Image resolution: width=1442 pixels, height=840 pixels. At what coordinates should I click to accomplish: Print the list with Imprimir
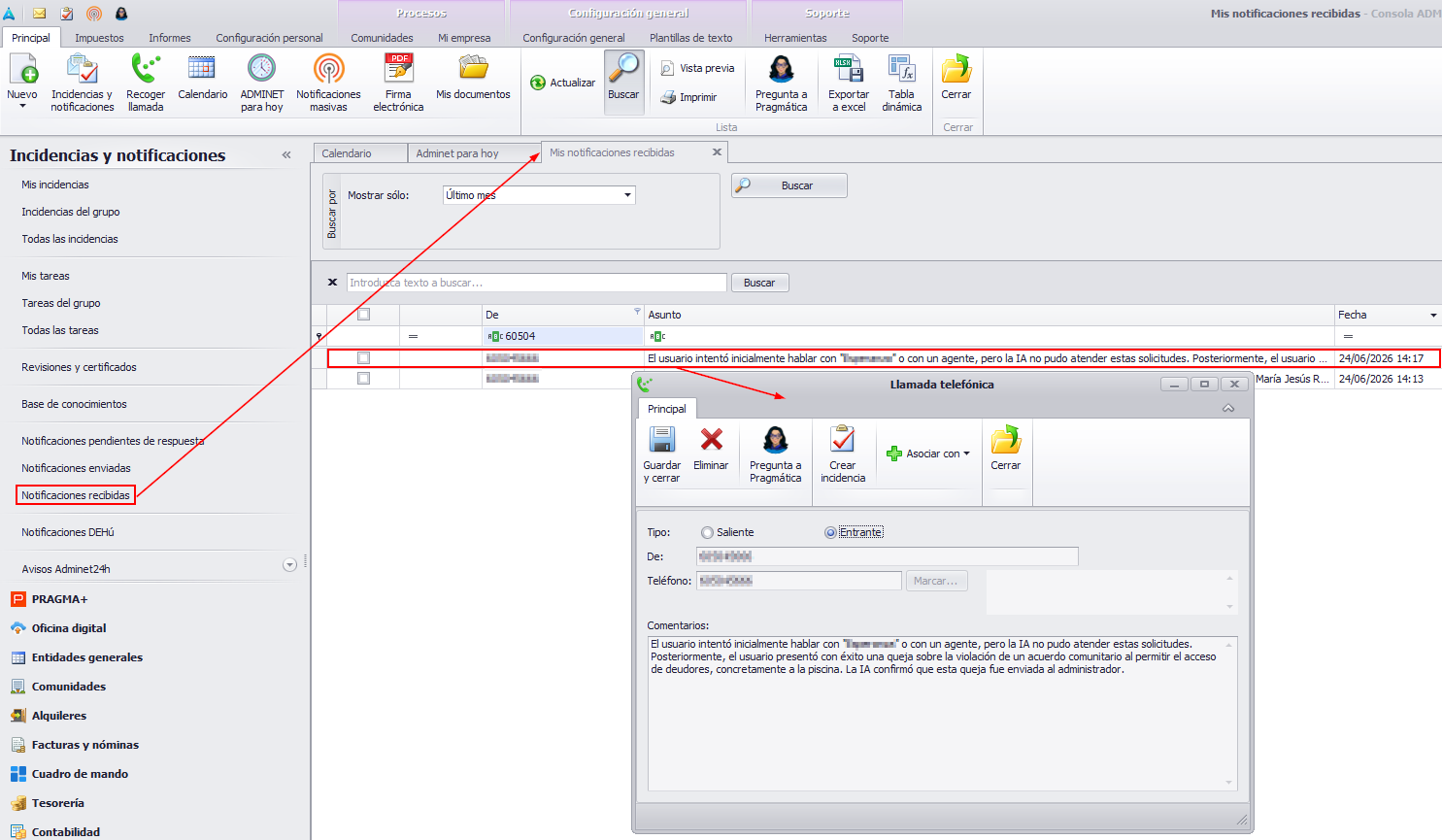click(688, 97)
